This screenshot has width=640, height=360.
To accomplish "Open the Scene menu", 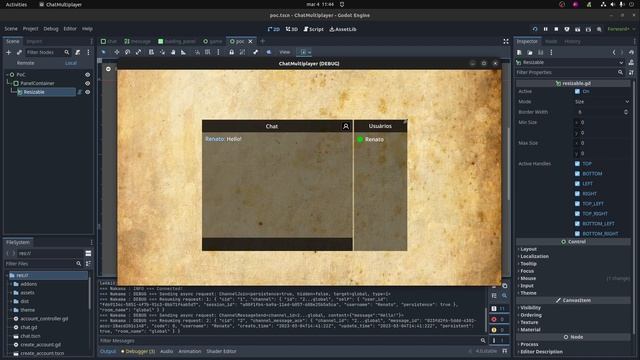I will click(x=11, y=29).
